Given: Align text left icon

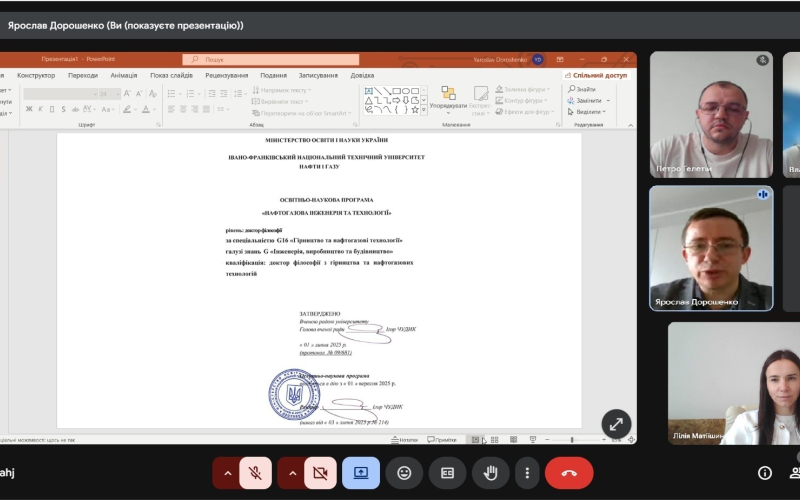Looking at the screenshot, I should 171,109.
